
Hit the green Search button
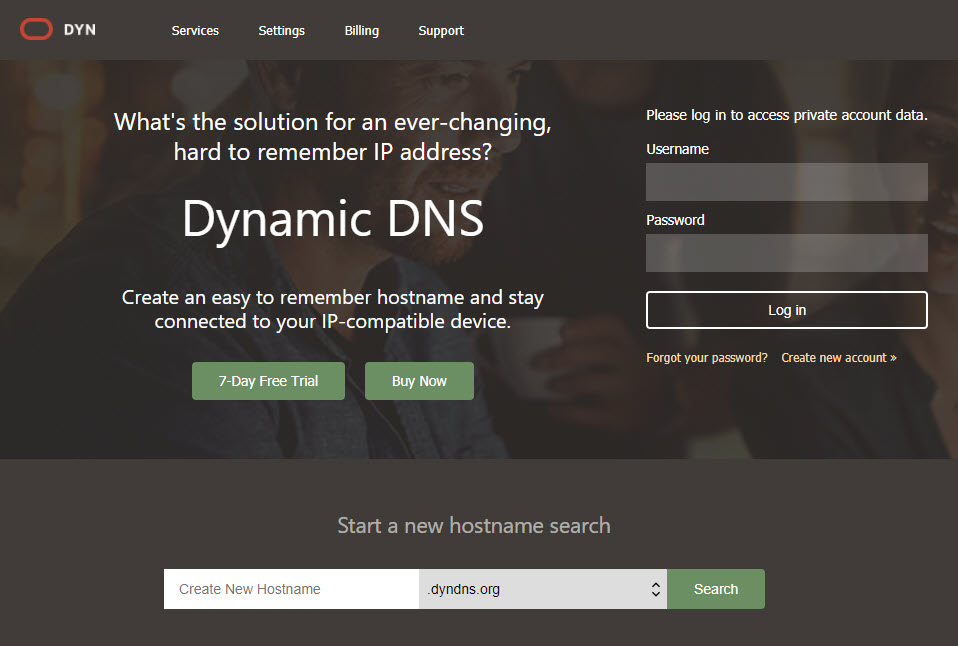715,589
